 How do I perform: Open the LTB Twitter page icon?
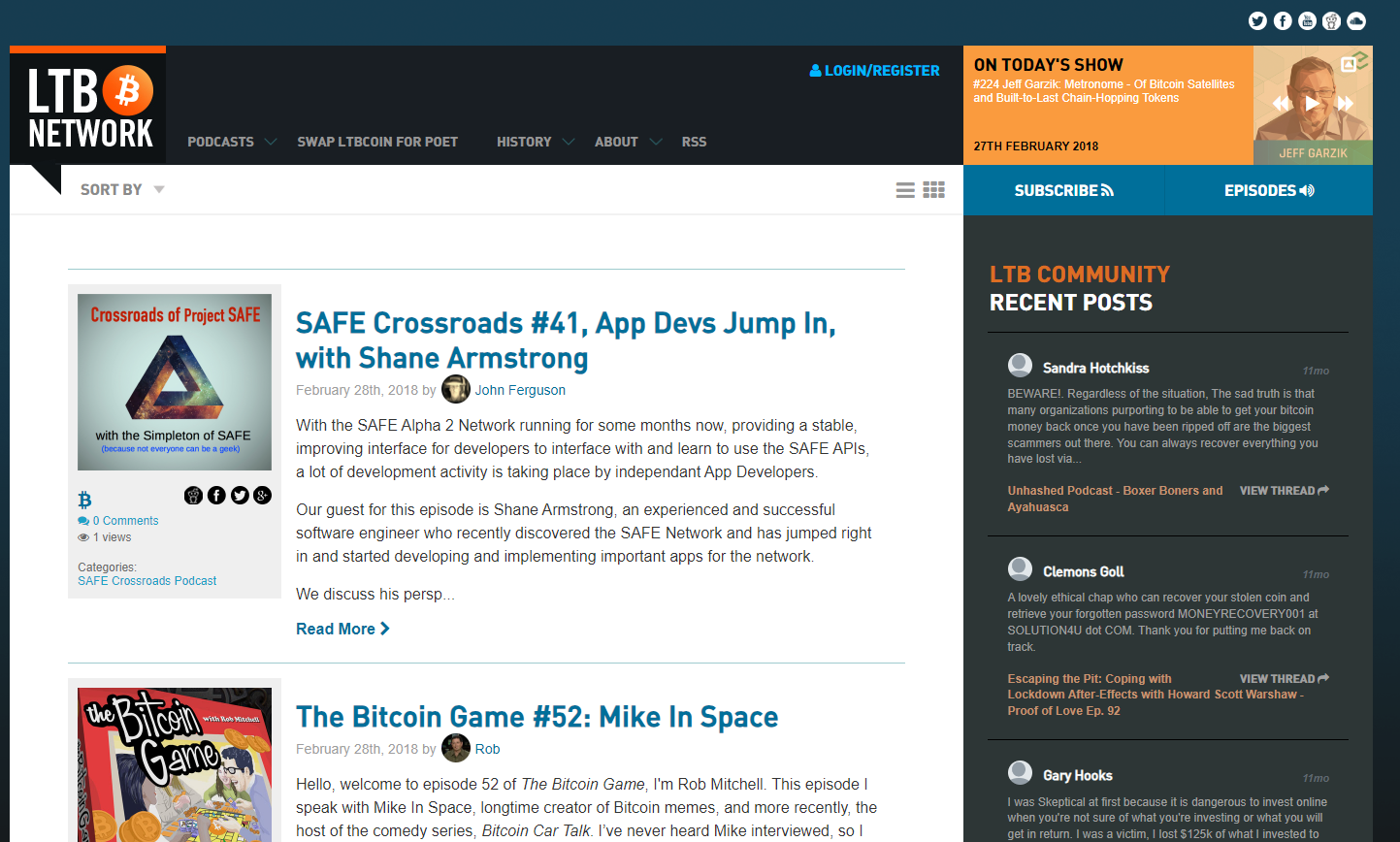(x=1257, y=21)
